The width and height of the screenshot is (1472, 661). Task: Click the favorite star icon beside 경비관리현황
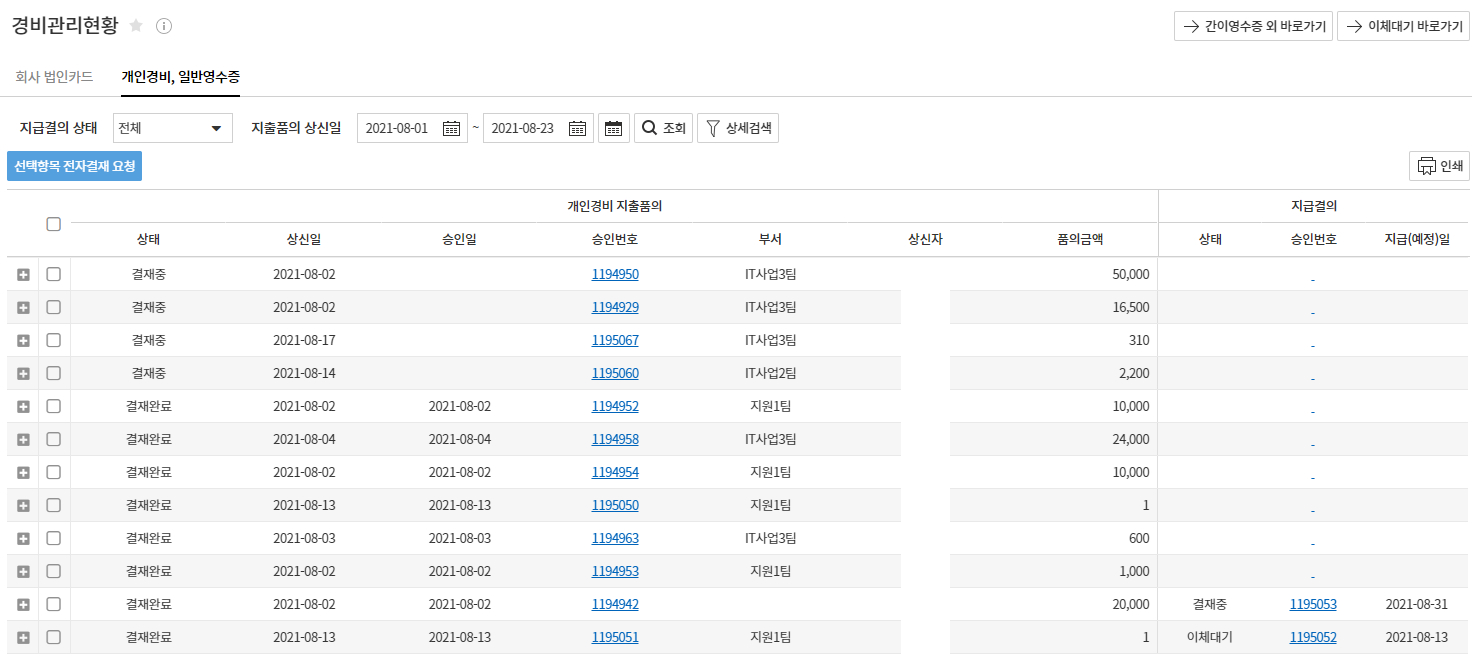[x=136, y=26]
